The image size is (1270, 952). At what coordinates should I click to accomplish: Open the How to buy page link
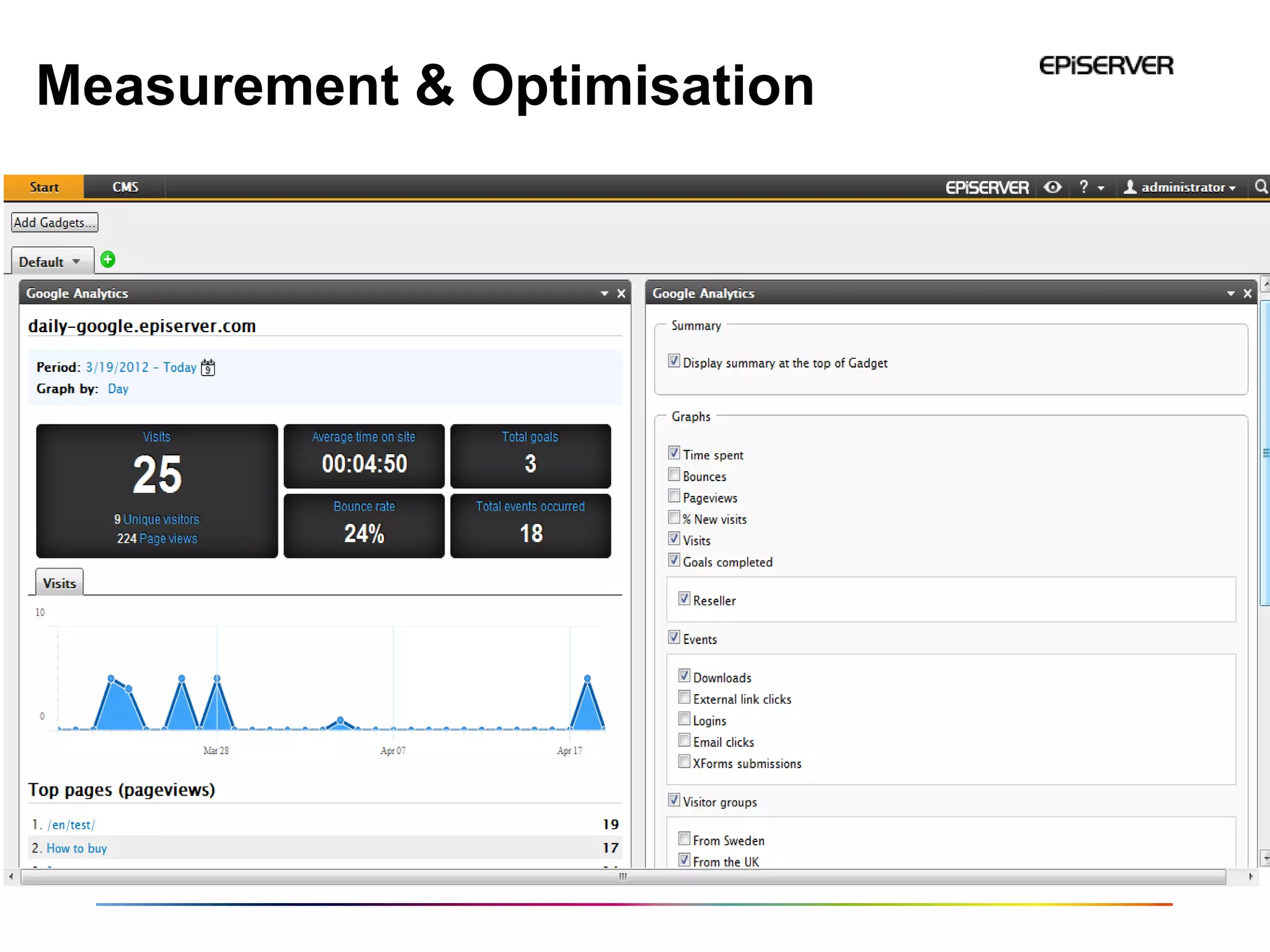click(77, 848)
